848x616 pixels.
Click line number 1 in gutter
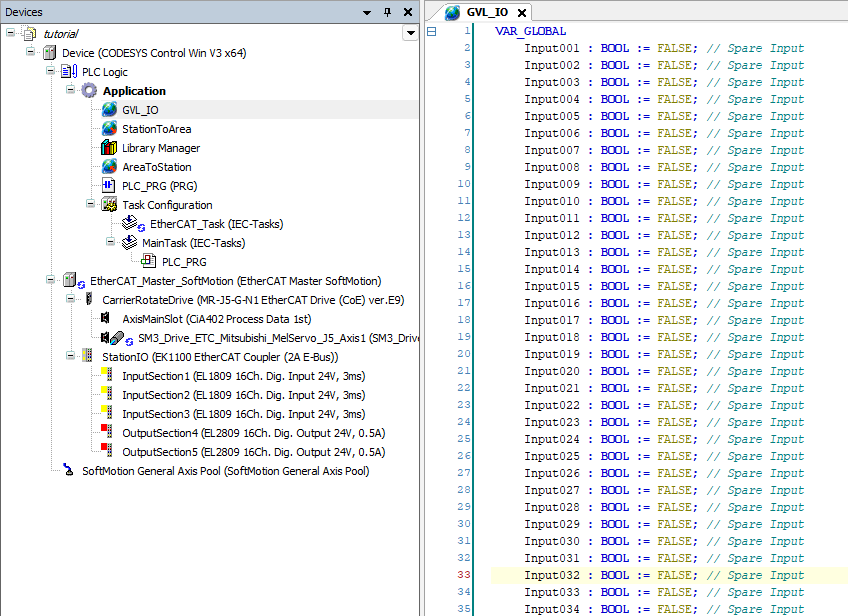point(467,31)
